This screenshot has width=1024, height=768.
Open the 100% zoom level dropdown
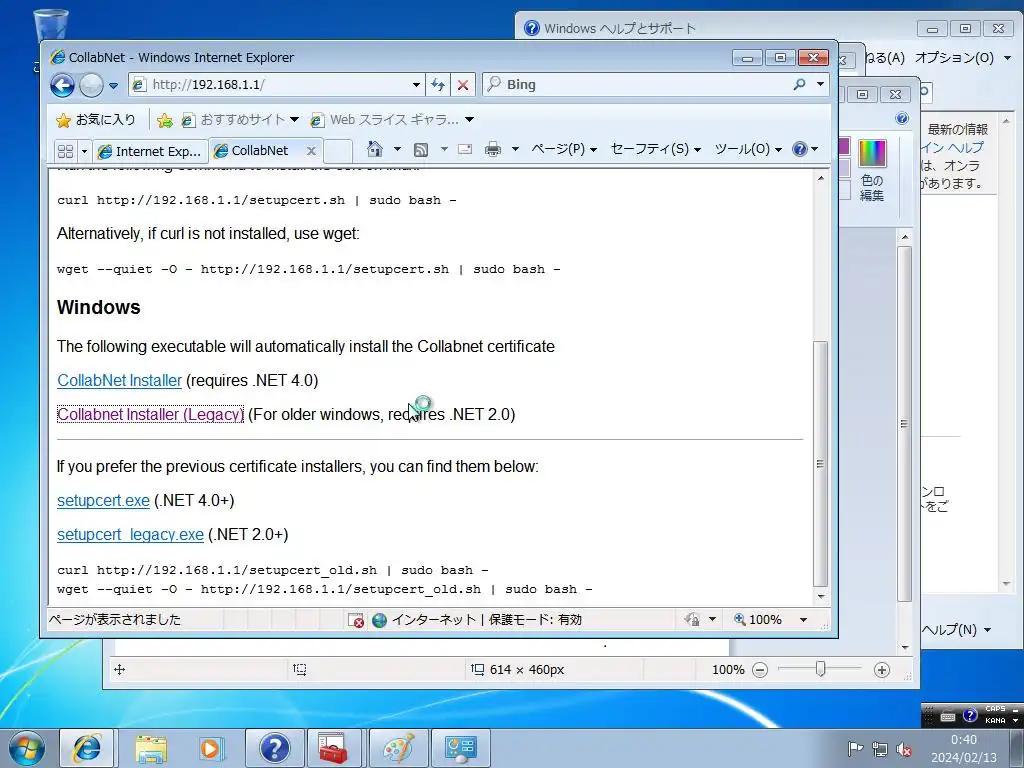click(x=803, y=620)
